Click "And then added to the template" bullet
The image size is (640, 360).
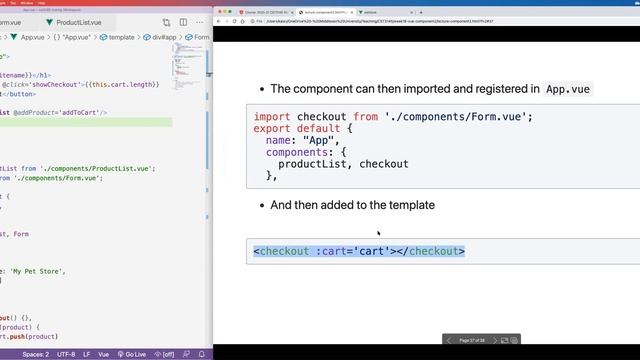(x=352, y=205)
